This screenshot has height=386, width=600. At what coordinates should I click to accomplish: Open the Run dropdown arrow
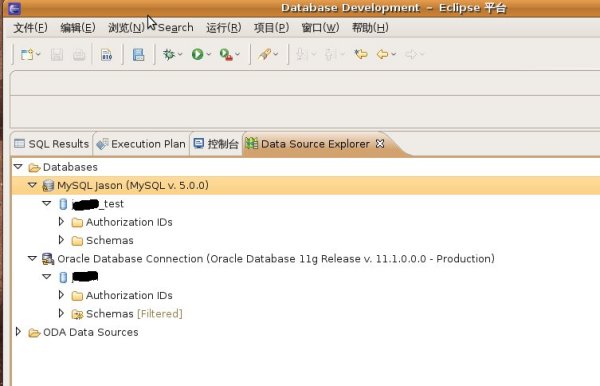tap(209, 54)
